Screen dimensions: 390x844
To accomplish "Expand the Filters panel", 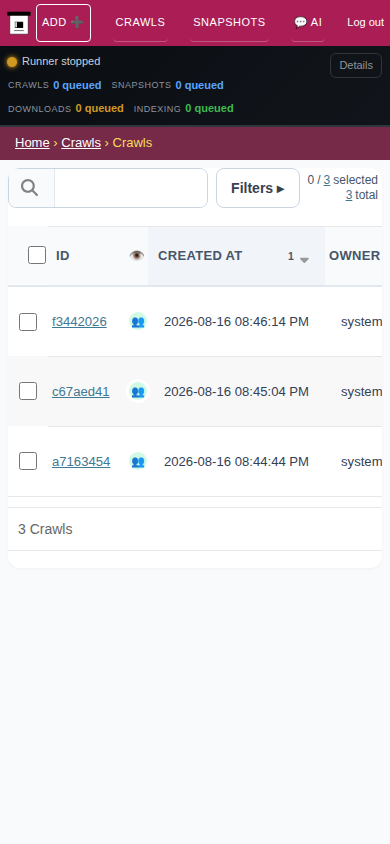I will pyautogui.click(x=258, y=188).
